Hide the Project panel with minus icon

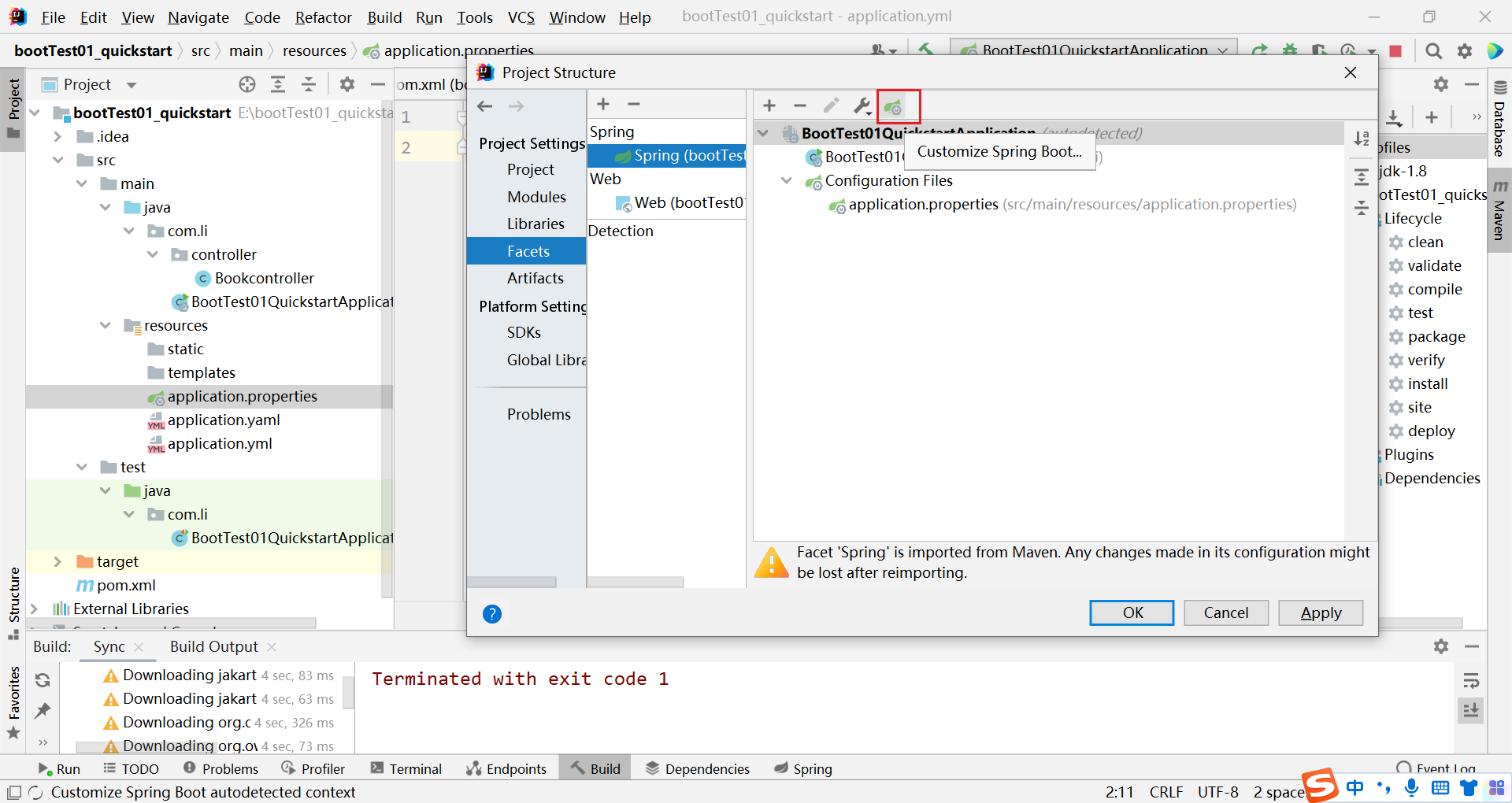(378, 84)
